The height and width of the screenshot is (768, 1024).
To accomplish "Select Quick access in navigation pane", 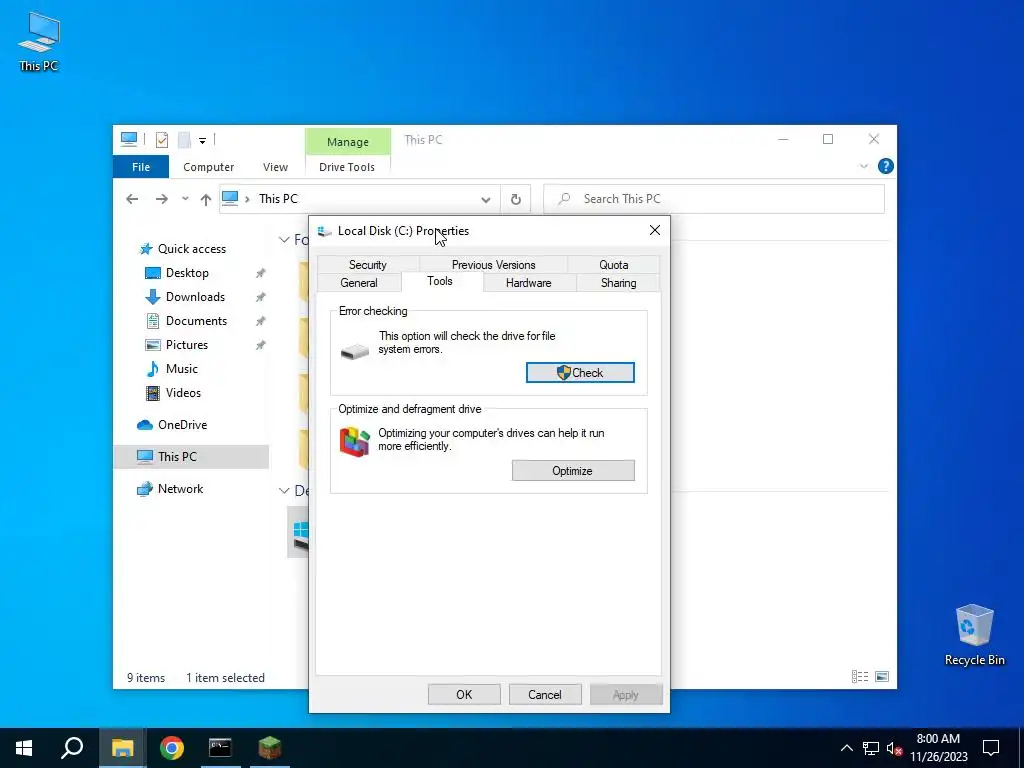I will pyautogui.click(x=183, y=249).
